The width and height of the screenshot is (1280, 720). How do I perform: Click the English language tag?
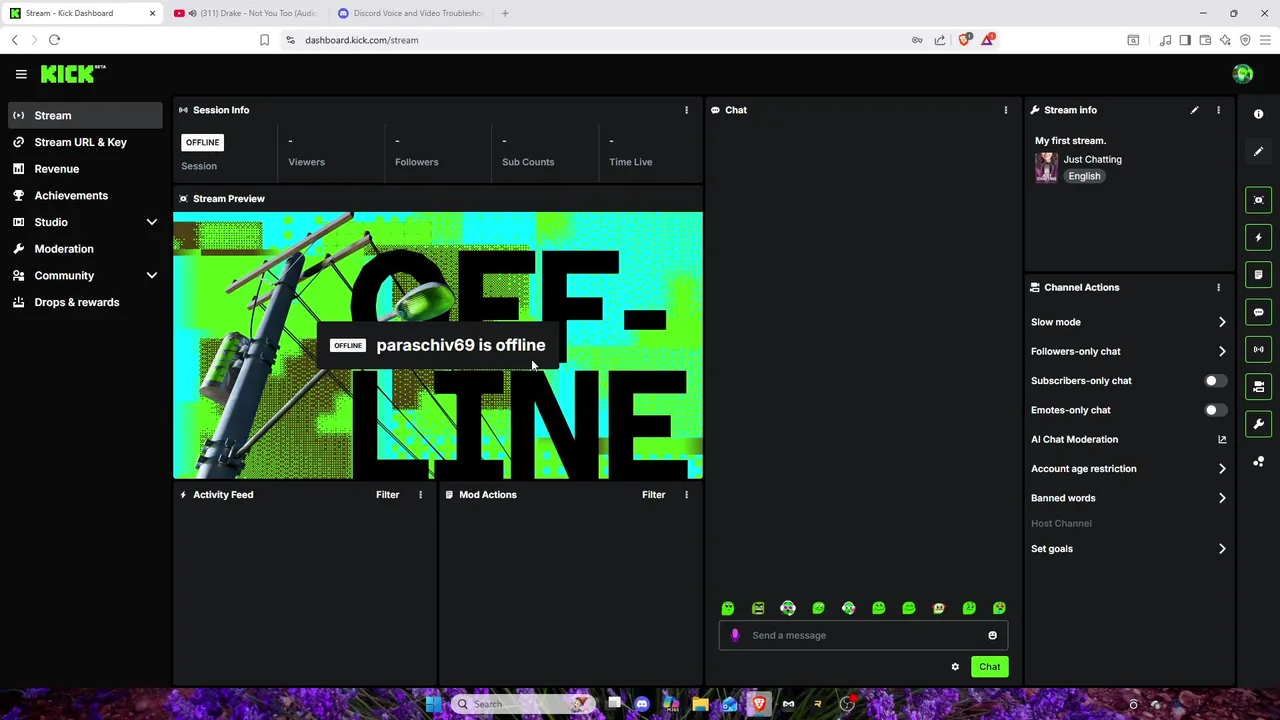click(x=1084, y=176)
